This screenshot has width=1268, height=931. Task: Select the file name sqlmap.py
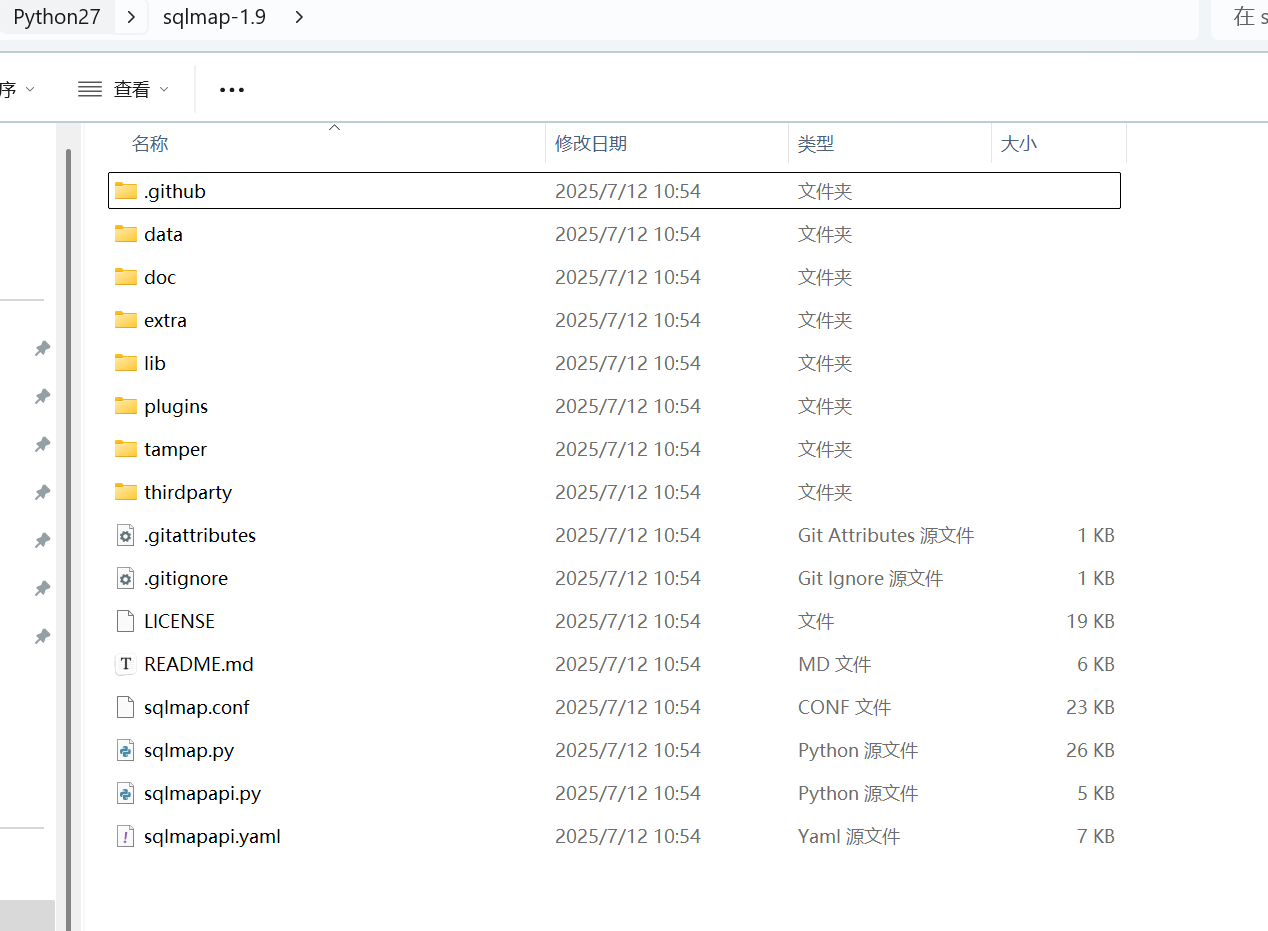189,750
